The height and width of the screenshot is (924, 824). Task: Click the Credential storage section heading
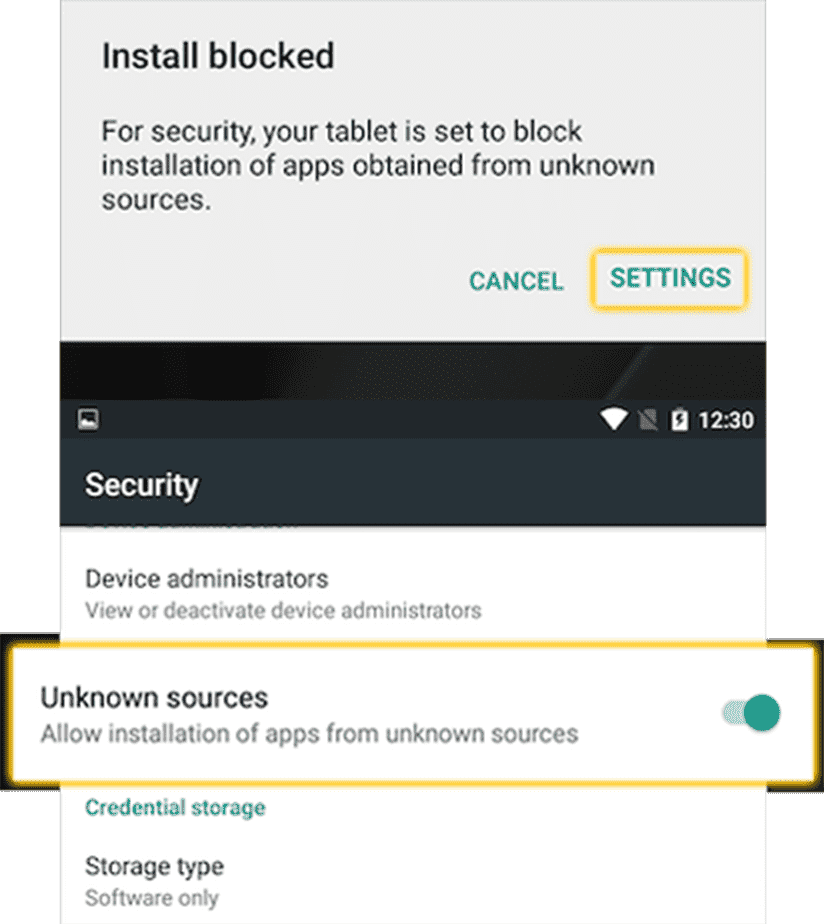175,807
